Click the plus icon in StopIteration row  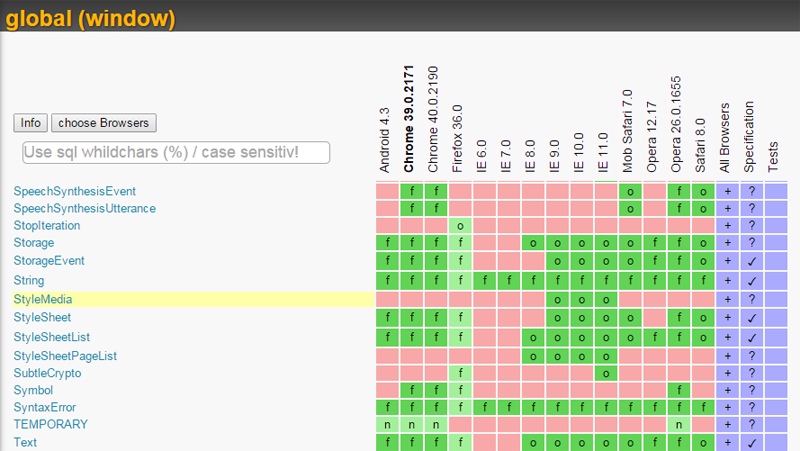(728, 226)
